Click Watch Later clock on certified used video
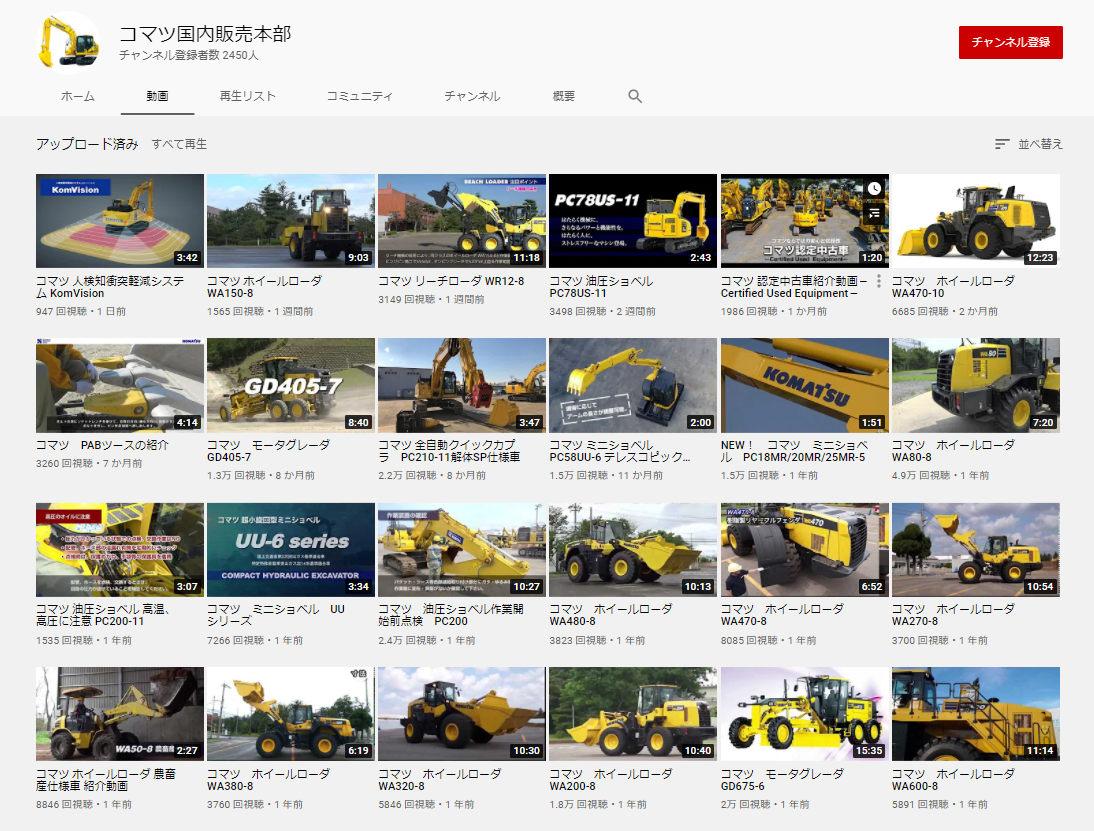 tap(874, 188)
